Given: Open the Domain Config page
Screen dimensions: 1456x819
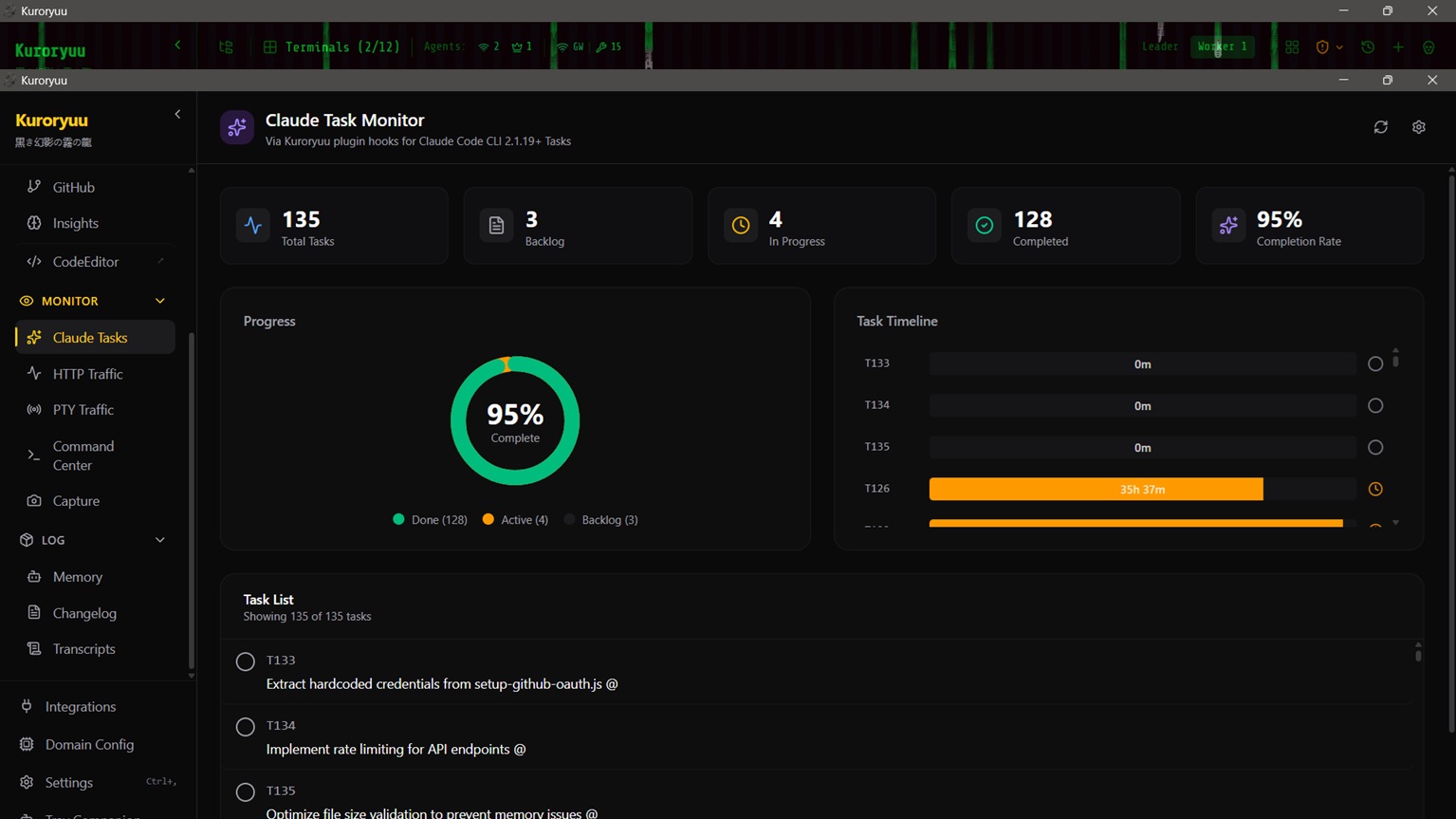Looking at the screenshot, I should click(89, 745).
